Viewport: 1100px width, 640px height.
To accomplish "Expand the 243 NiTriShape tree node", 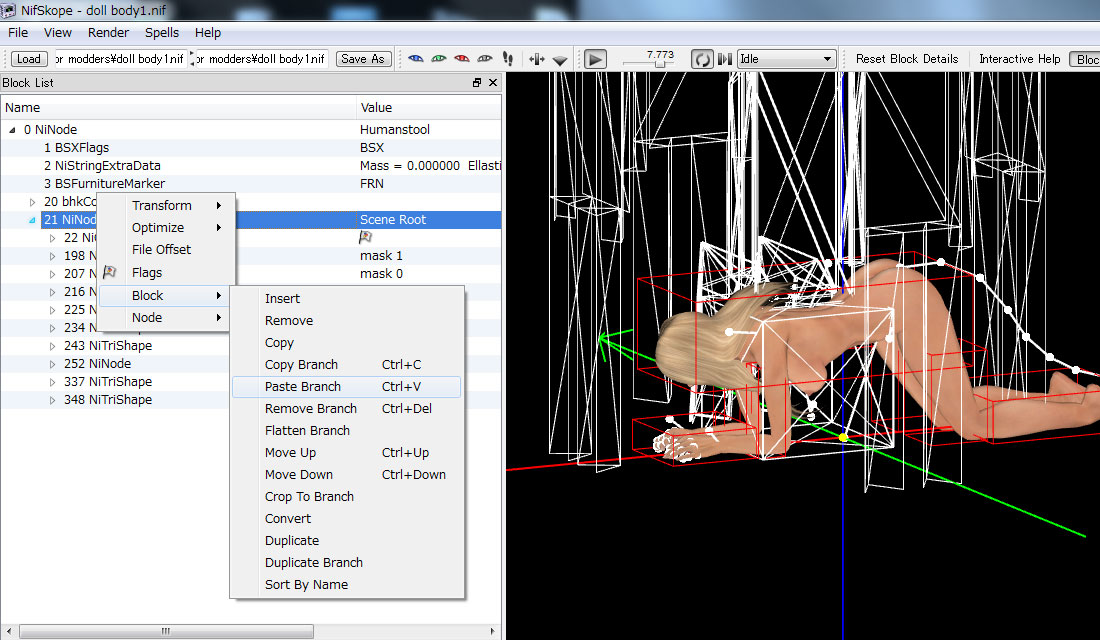I will [x=53, y=346].
